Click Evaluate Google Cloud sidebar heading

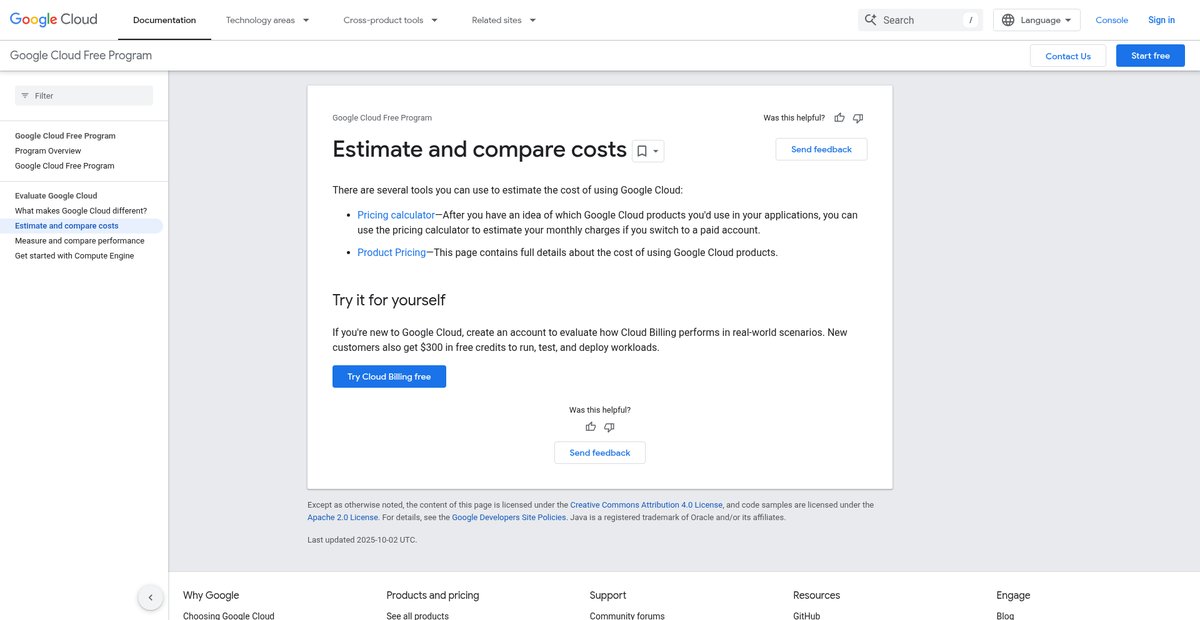click(56, 196)
